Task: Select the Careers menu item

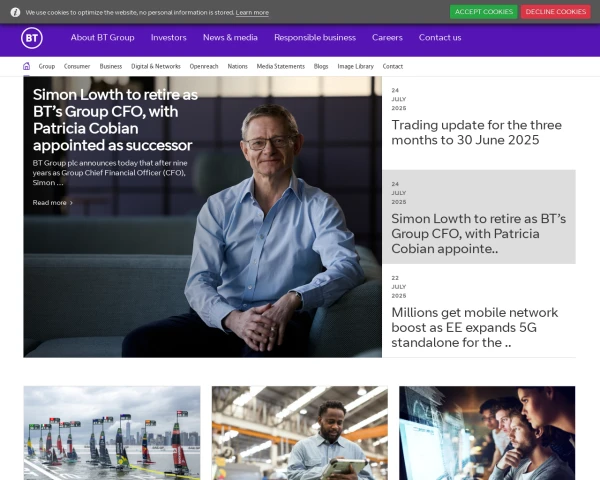Action: click(x=387, y=38)
